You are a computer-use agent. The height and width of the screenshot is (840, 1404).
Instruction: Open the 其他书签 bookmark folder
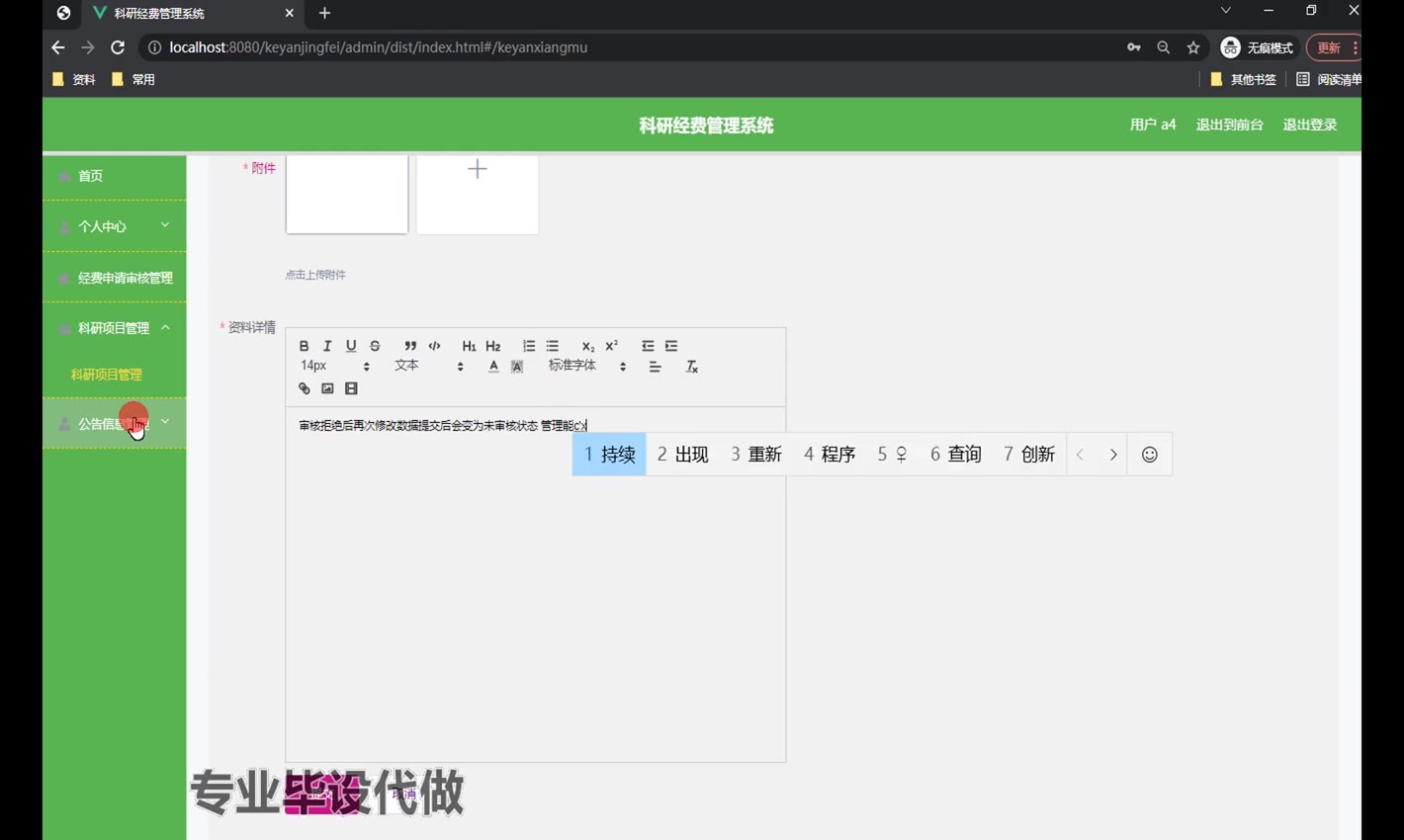1243,79
